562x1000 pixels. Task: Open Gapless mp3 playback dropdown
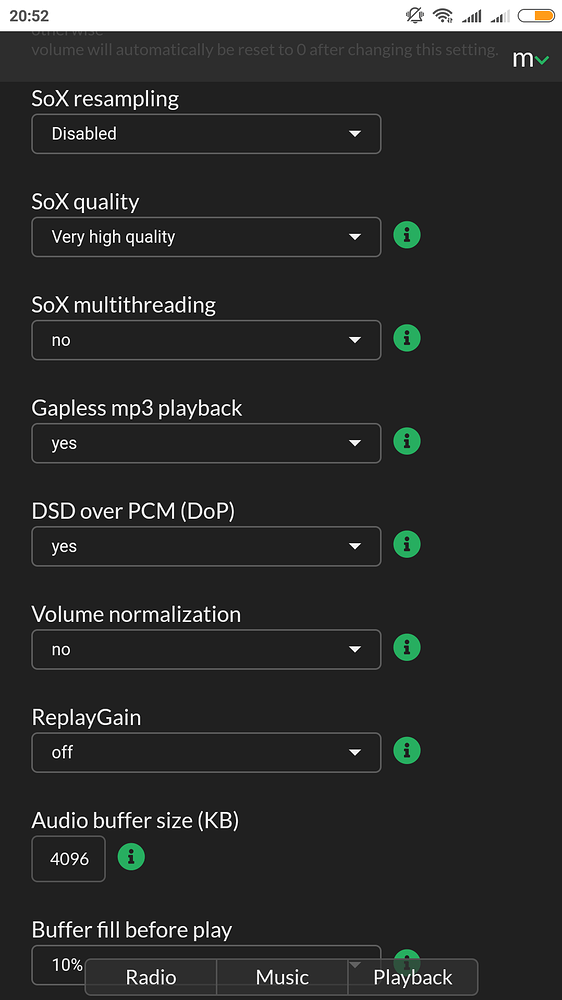(206, 443)
